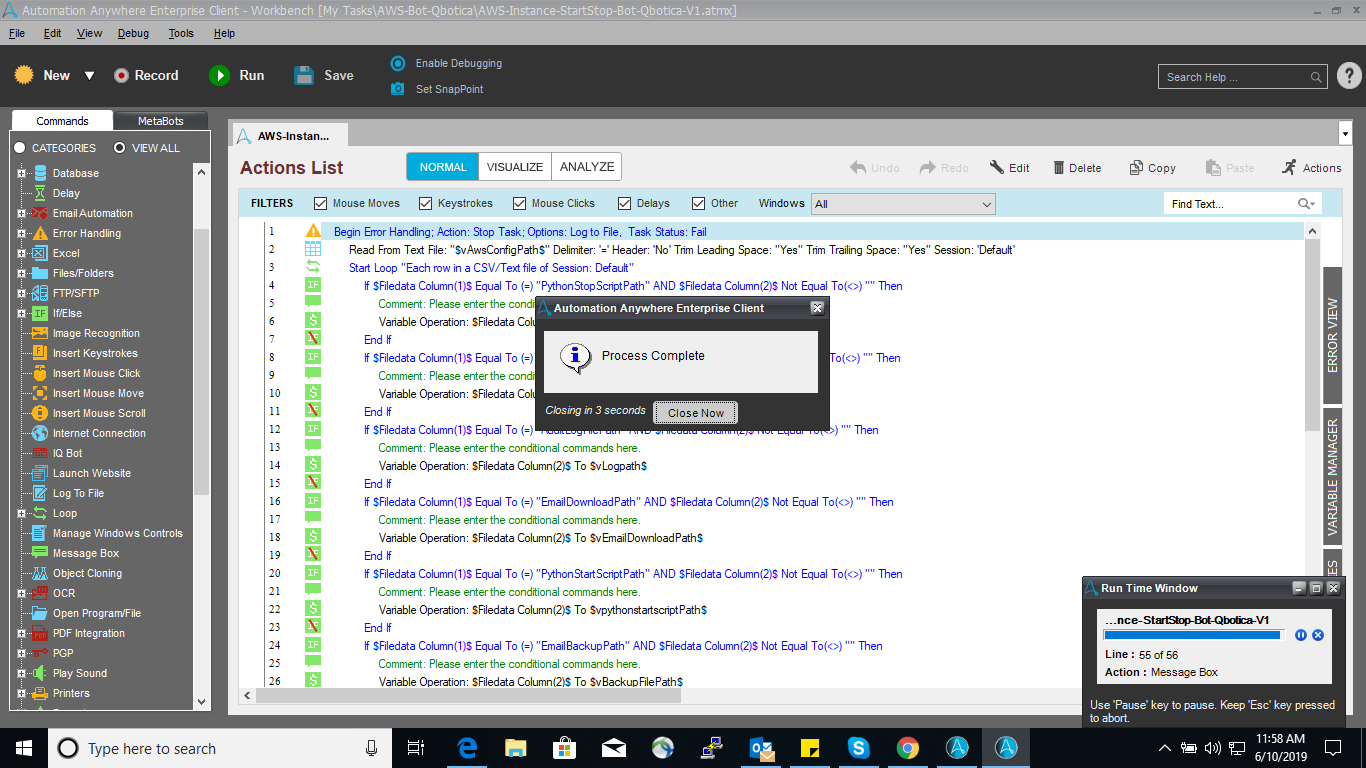Toggle the Other filter checkbox

pyautogui.click(x=699, y=203)
